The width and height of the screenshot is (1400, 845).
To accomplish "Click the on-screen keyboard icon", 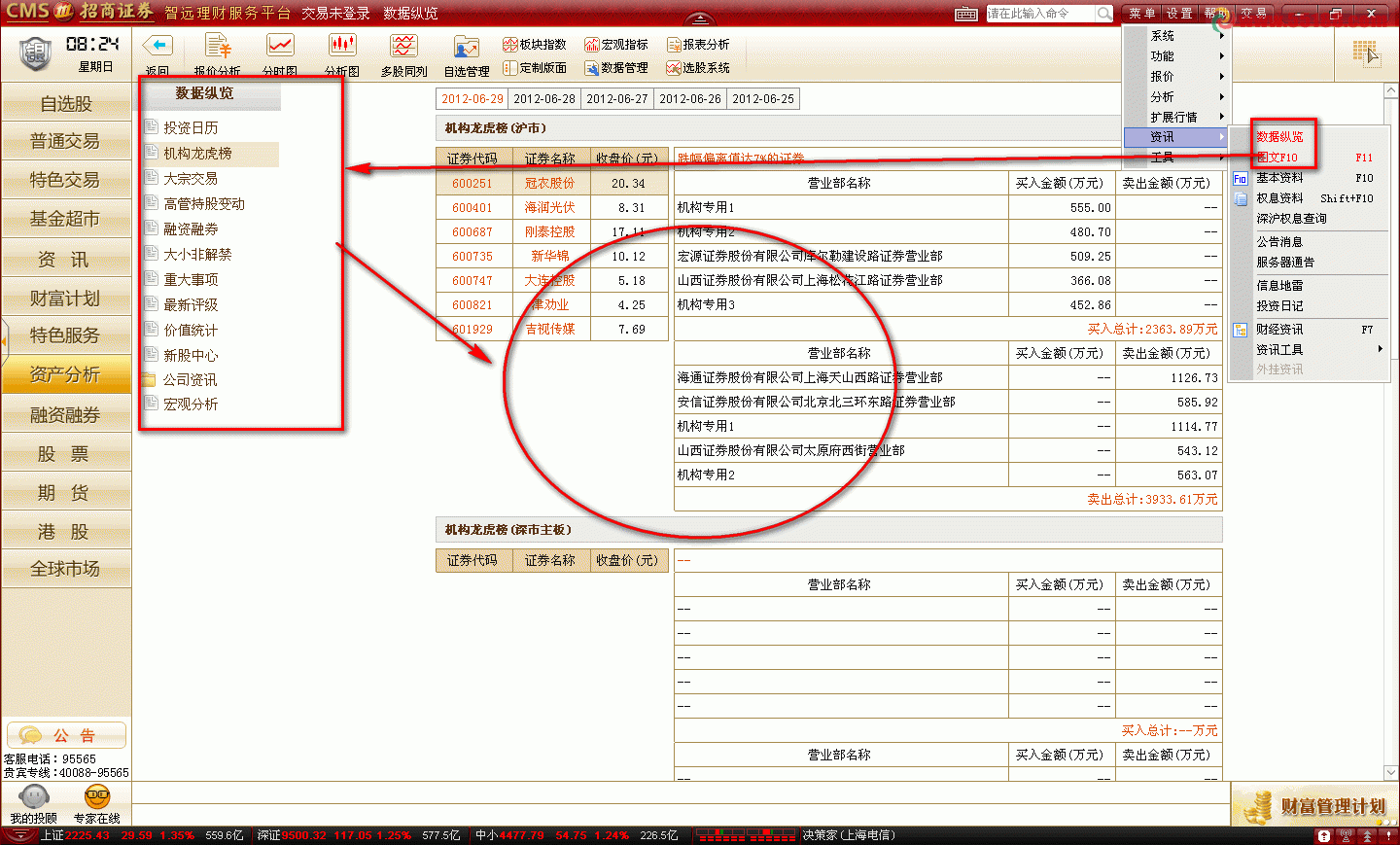I will click(x=966, y=14).
